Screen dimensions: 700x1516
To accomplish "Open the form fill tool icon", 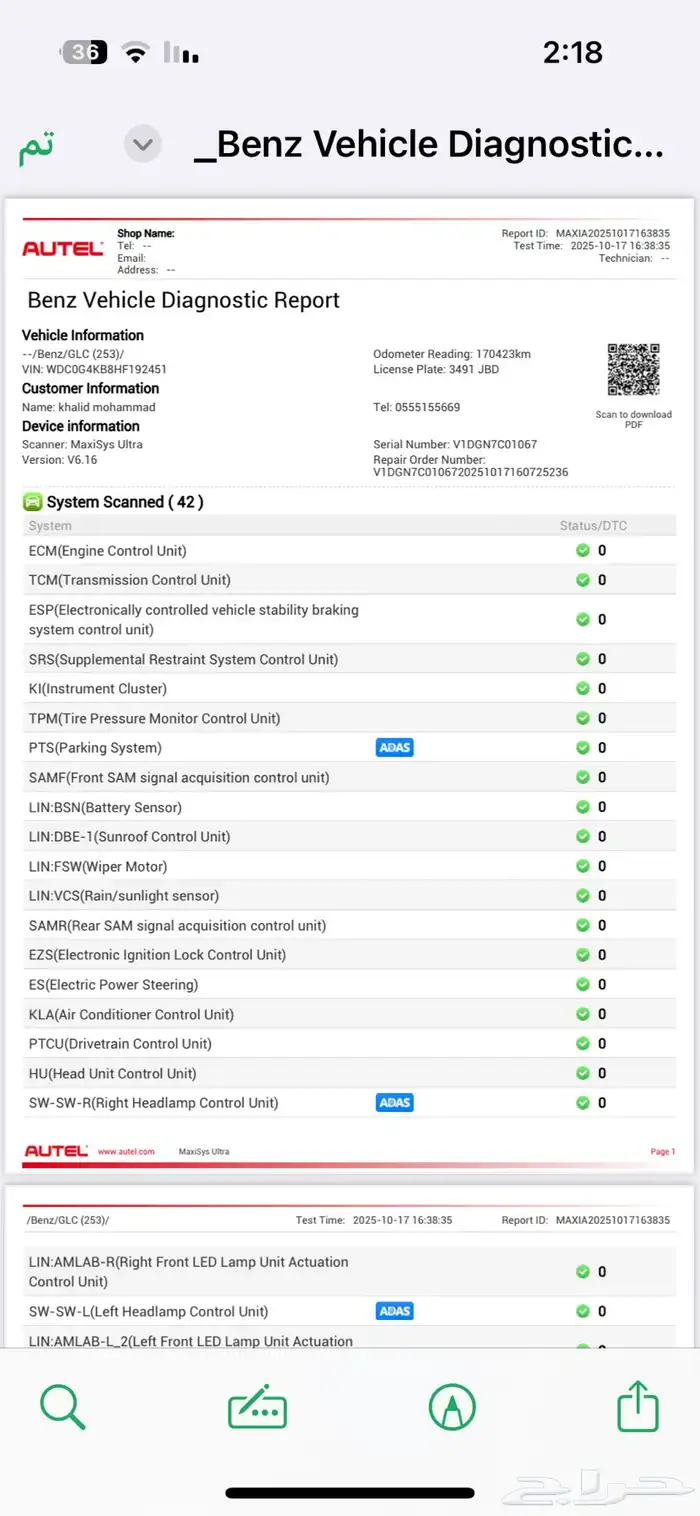I will (257, 1408).
